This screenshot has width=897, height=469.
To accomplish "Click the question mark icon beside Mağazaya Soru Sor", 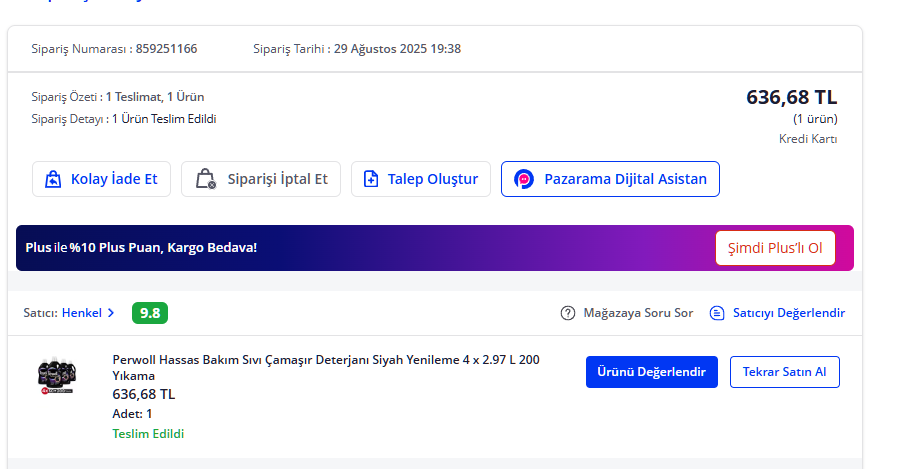I will tap(567, 313).
